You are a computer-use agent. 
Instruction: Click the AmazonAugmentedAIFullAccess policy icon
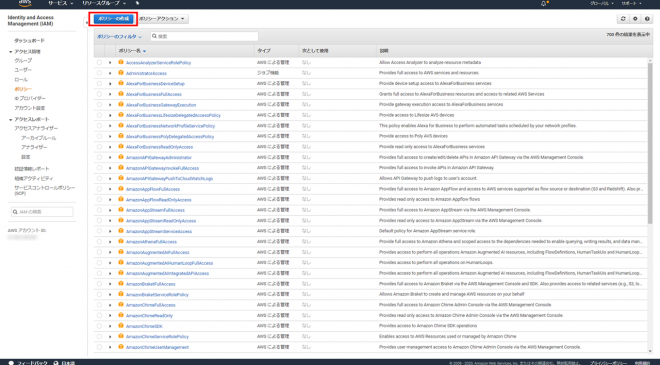point(121,252)
